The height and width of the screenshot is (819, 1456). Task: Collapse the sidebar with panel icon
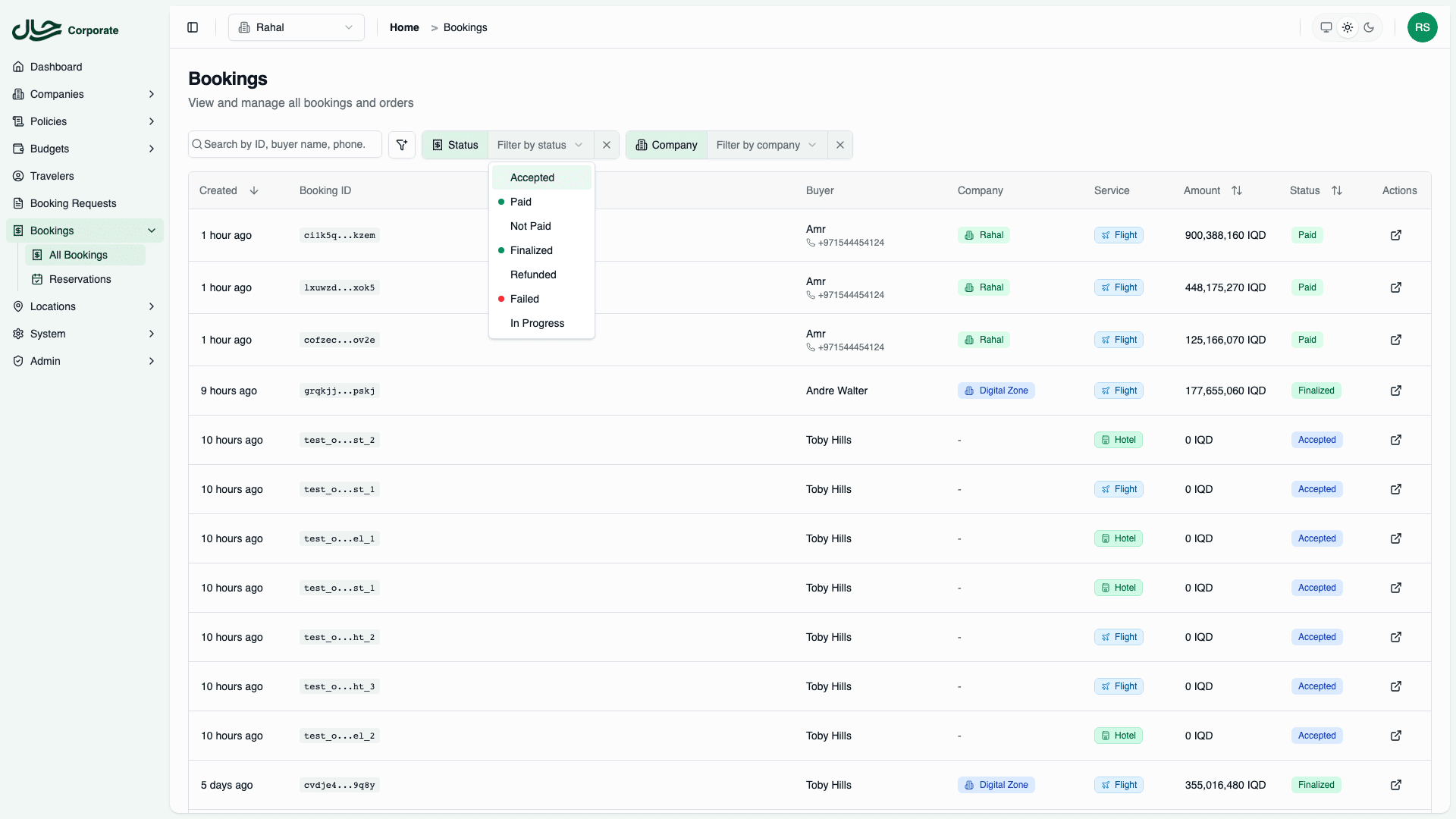tap(193, 27)
